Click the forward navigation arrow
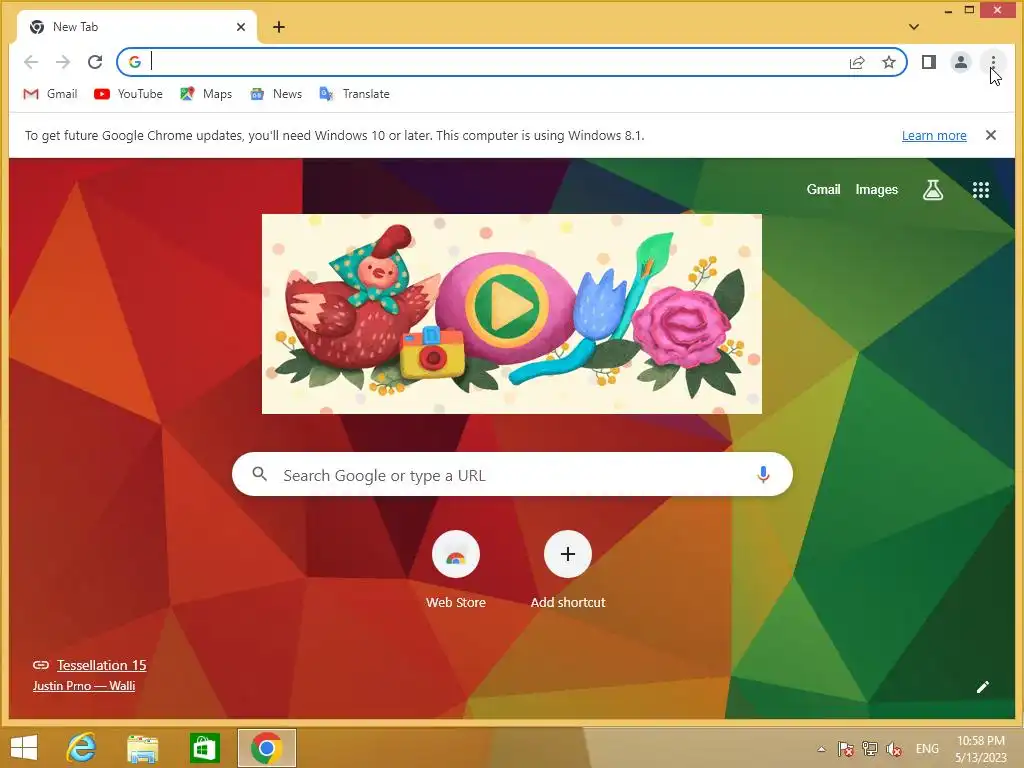Screen dimensions: 1024x768 (63, 62)
